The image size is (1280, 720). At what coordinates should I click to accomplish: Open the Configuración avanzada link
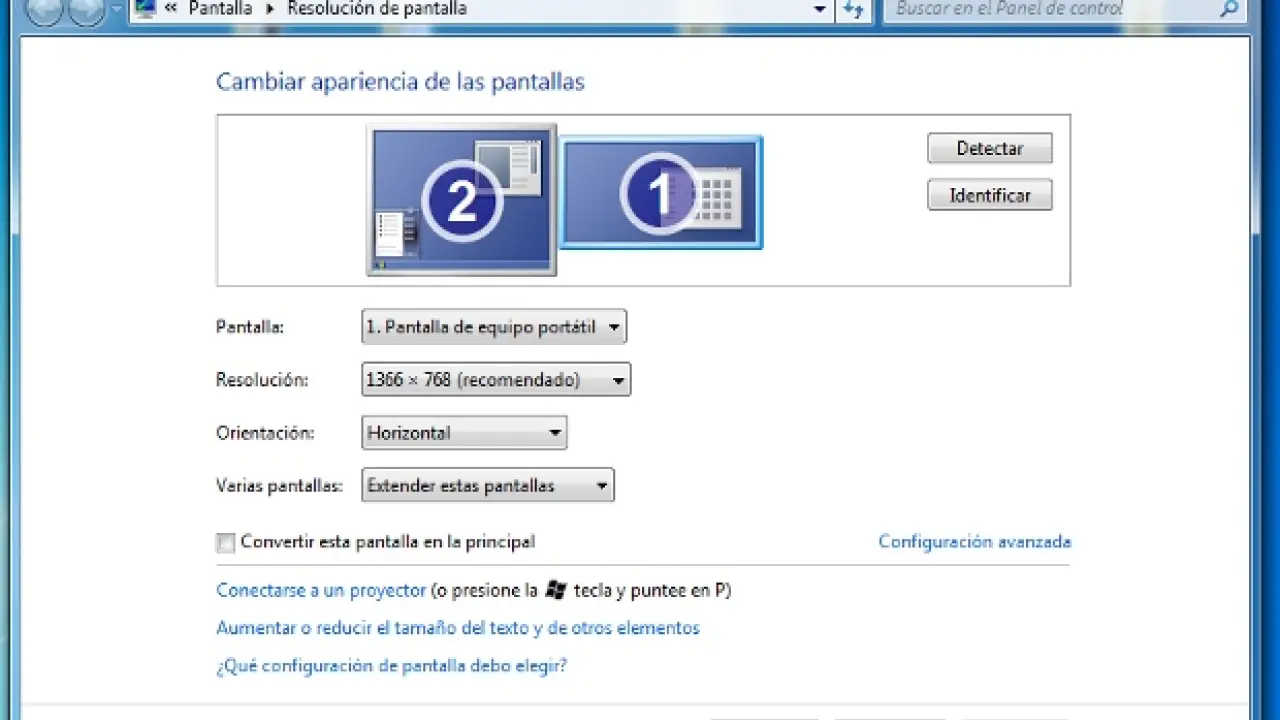pyautogui.click(x=974, y=541)
